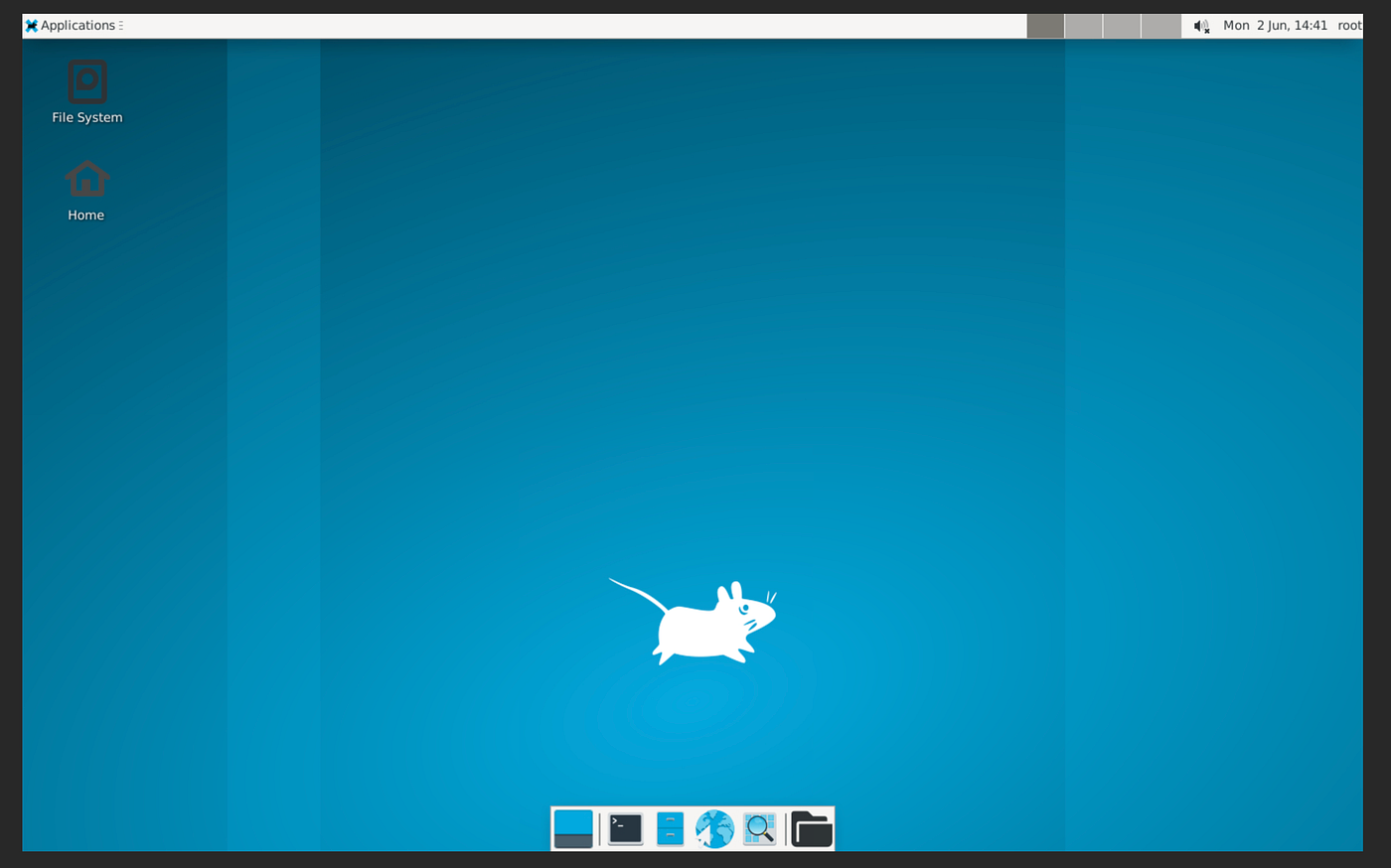Click the 'Home' label under house icon
1391x868 pixels.
pyautogui.click(x=86, y=215)
